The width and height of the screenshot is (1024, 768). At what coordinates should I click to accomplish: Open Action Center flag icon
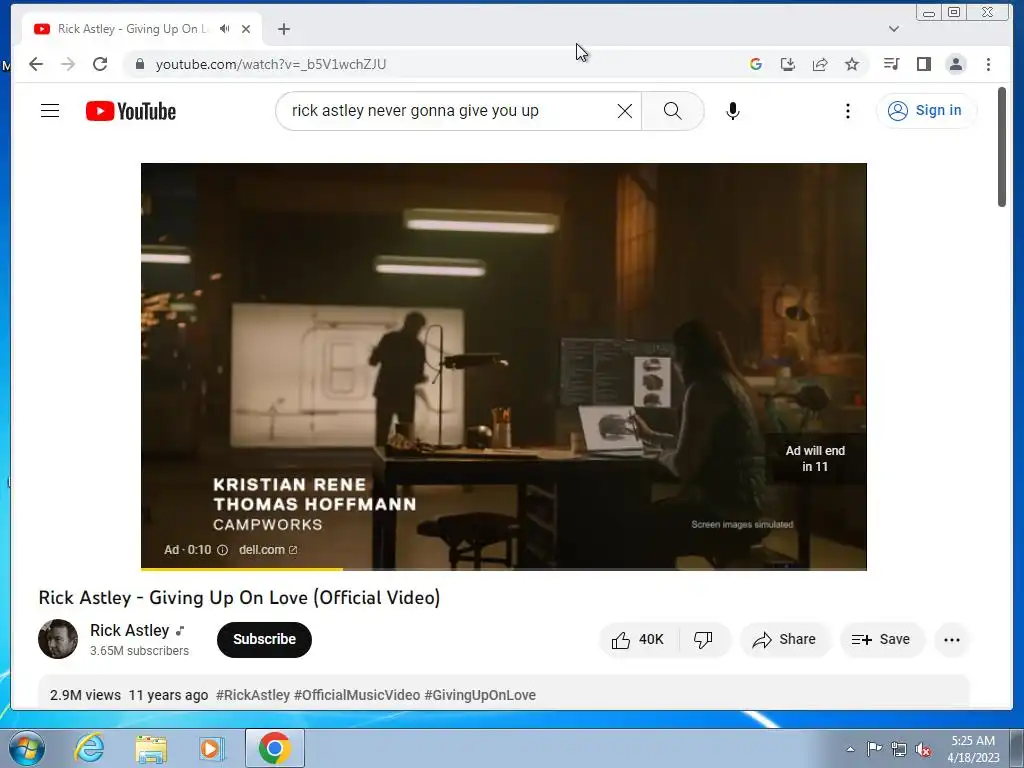click(x=874, y=749)
